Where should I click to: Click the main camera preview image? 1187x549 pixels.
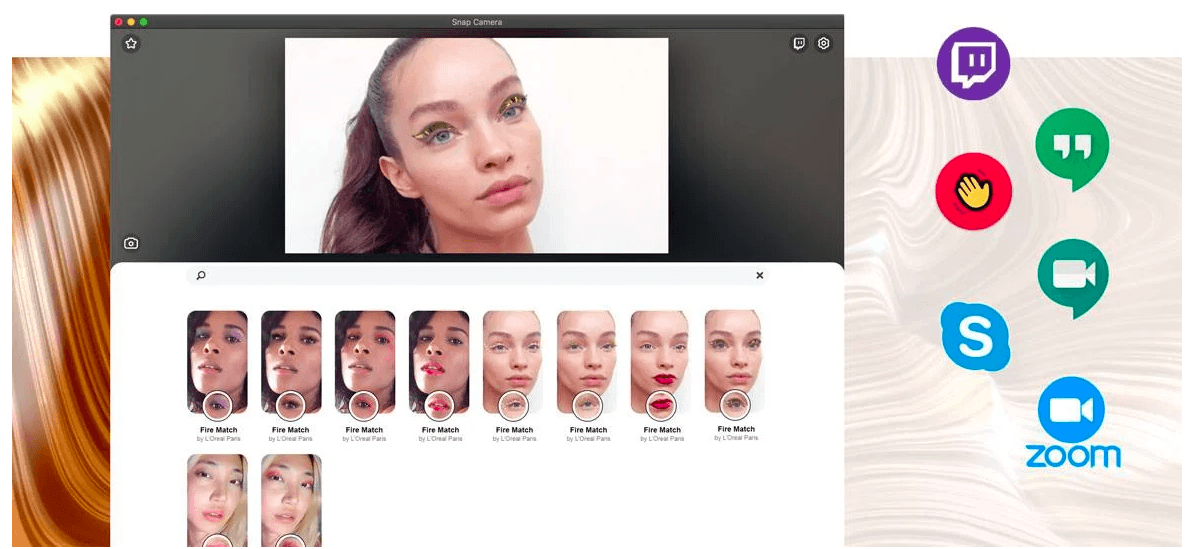[476, 146]
